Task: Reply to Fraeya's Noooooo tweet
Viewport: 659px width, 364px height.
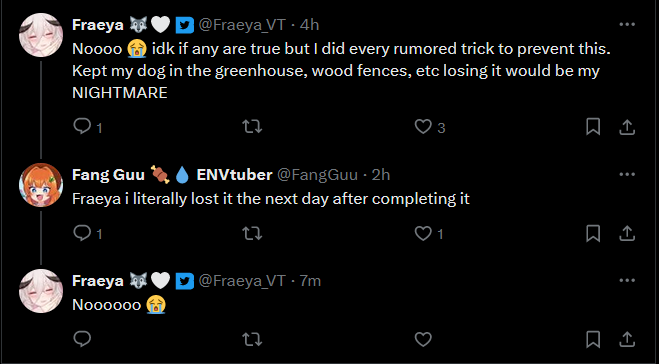Action: (82, 339)
